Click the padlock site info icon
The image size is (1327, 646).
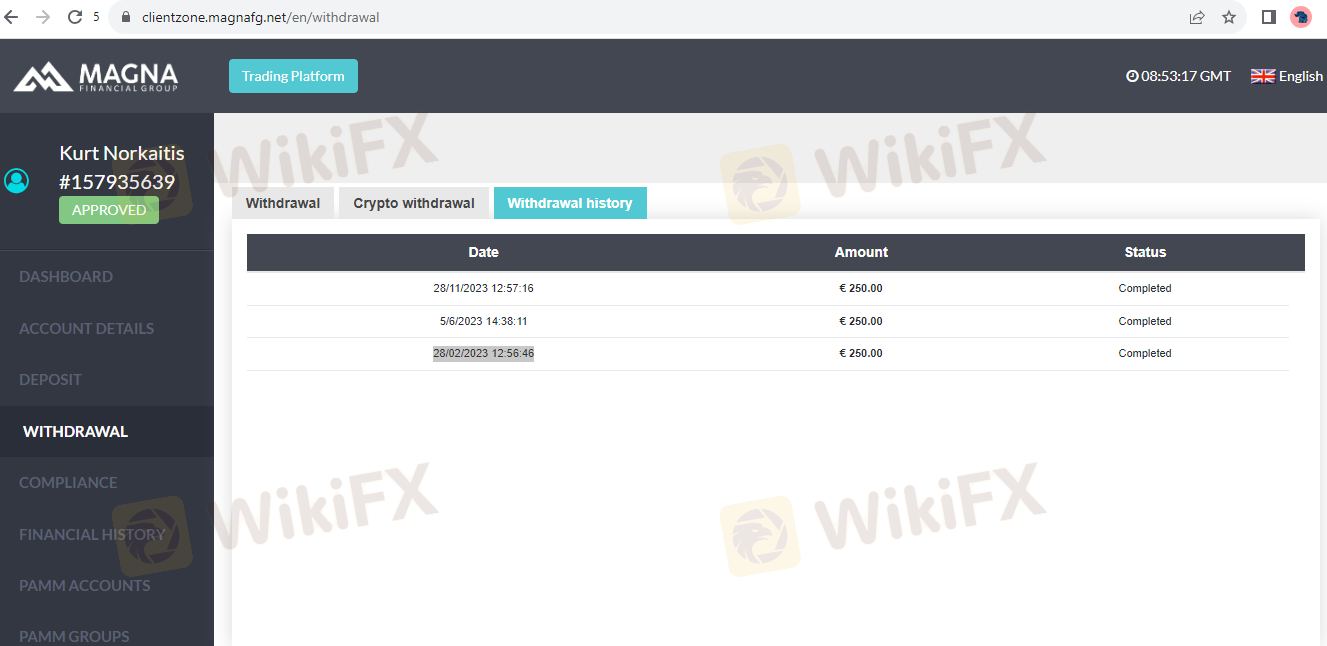pyautogui.click(x=125, y=17)
